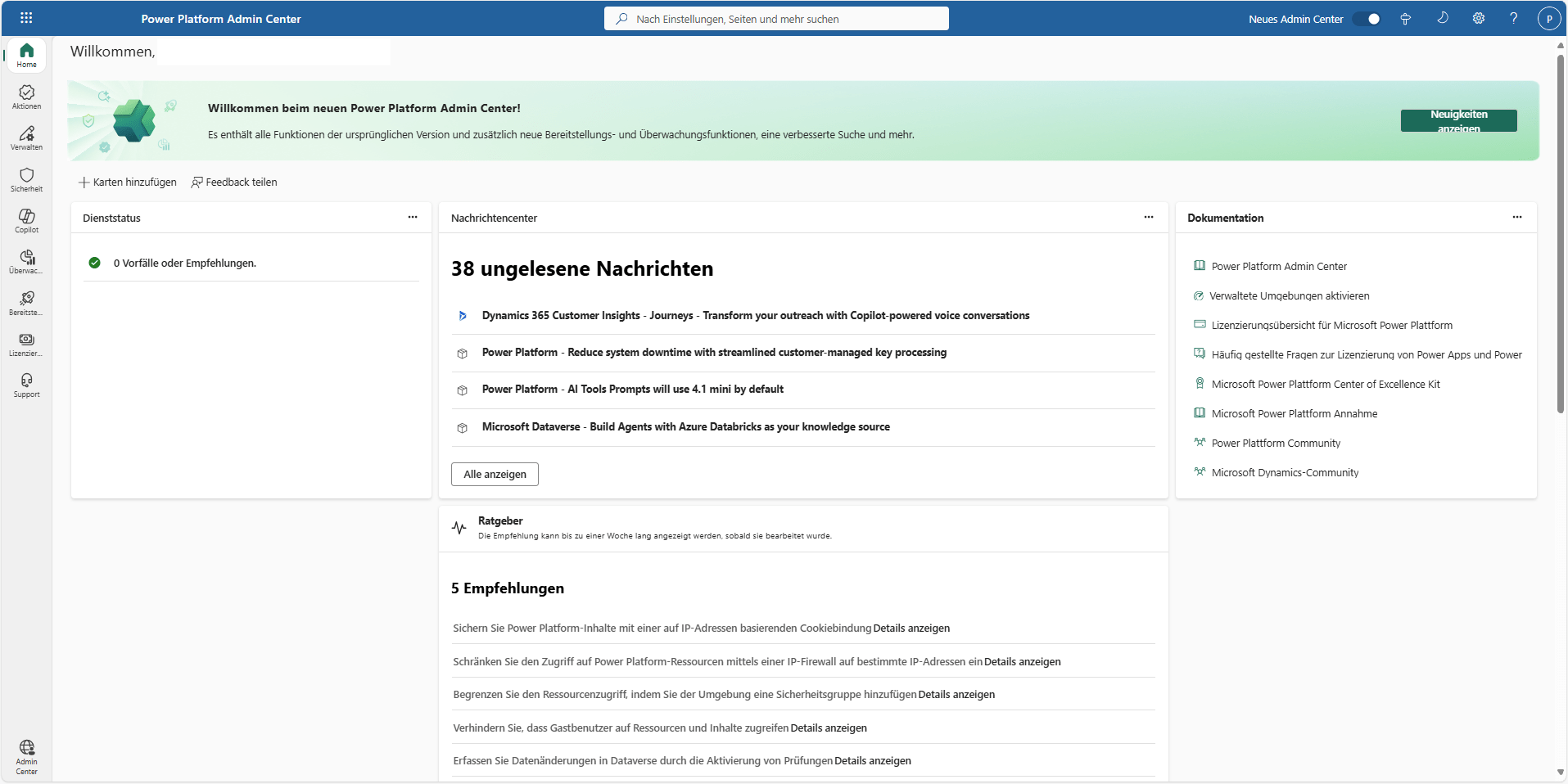Expand Dienststatus card options menu
The height and width of the screenshot is (784, 1568).
click(x=413, y=218)
